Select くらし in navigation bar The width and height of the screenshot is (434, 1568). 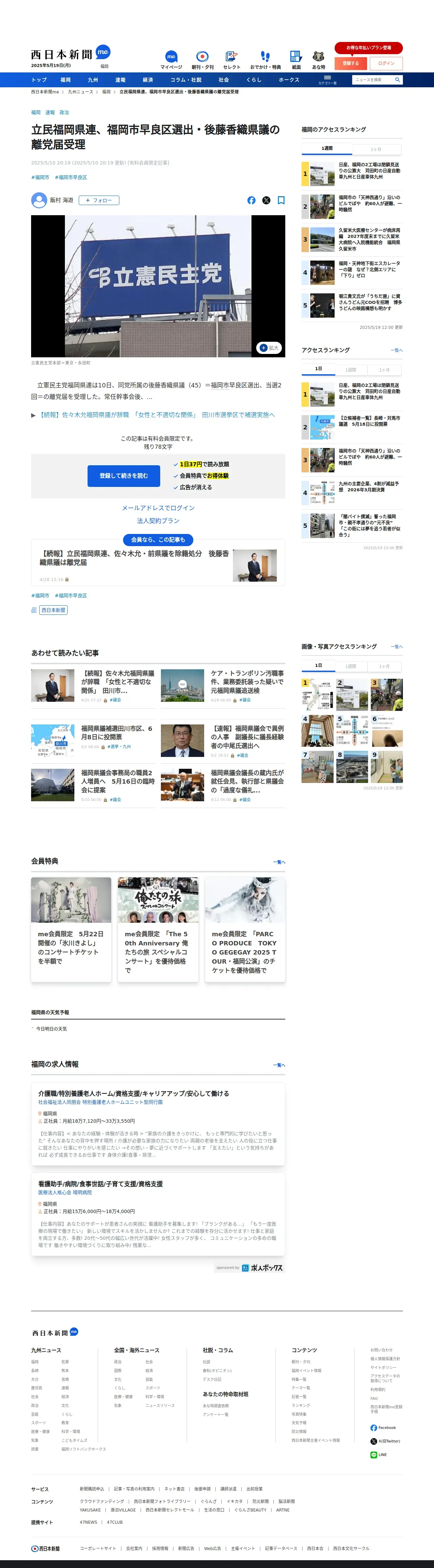254,80
